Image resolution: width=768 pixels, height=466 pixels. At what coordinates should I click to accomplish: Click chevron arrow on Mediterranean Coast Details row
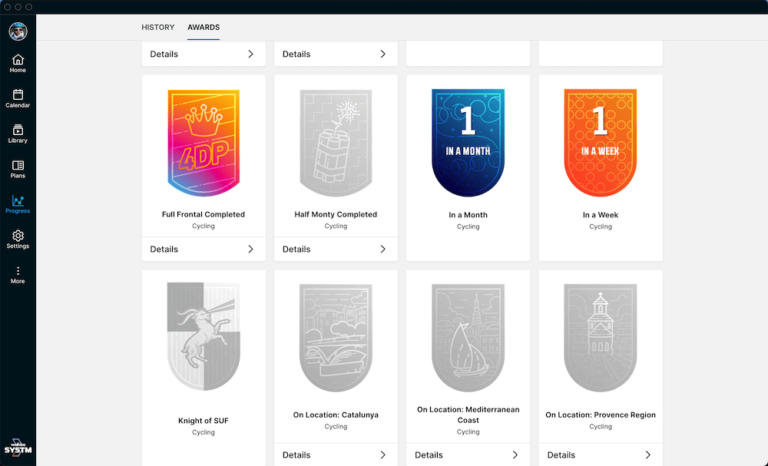(515, 455)
